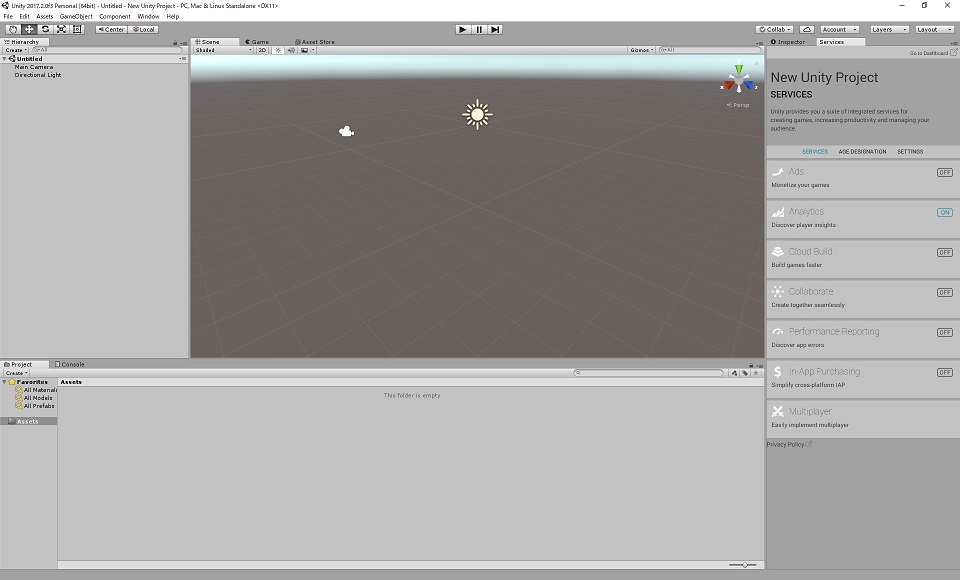Toggle pivot Center button
Viewport: 960px width, 580px height.
(x=111, y=29)
